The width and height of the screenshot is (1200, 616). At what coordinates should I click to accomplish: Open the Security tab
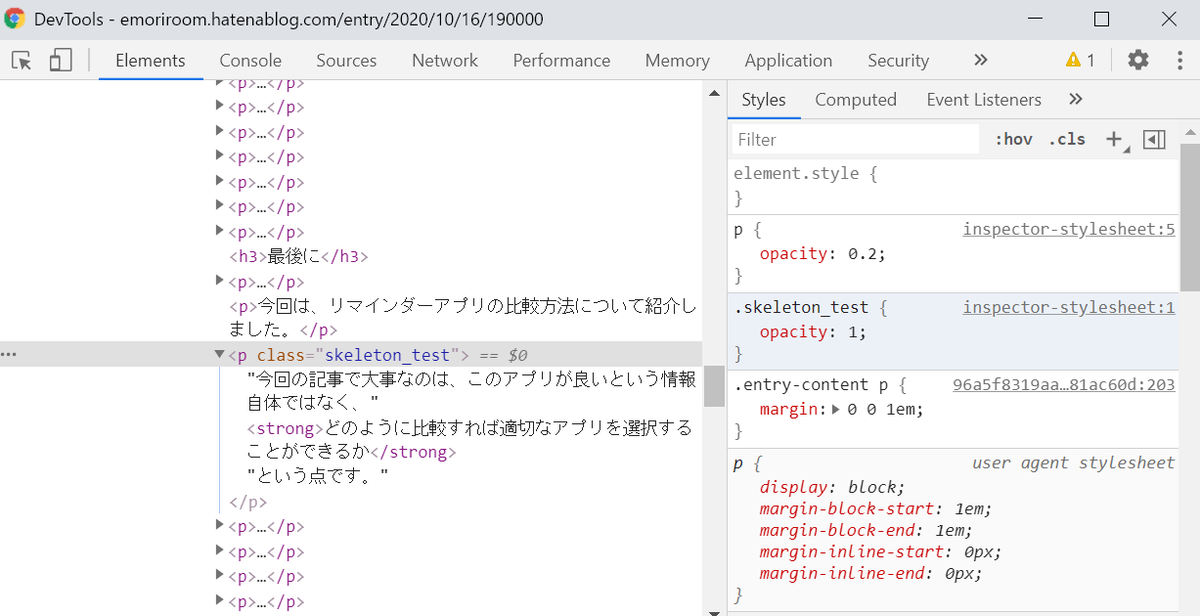[x=898, y=60]
